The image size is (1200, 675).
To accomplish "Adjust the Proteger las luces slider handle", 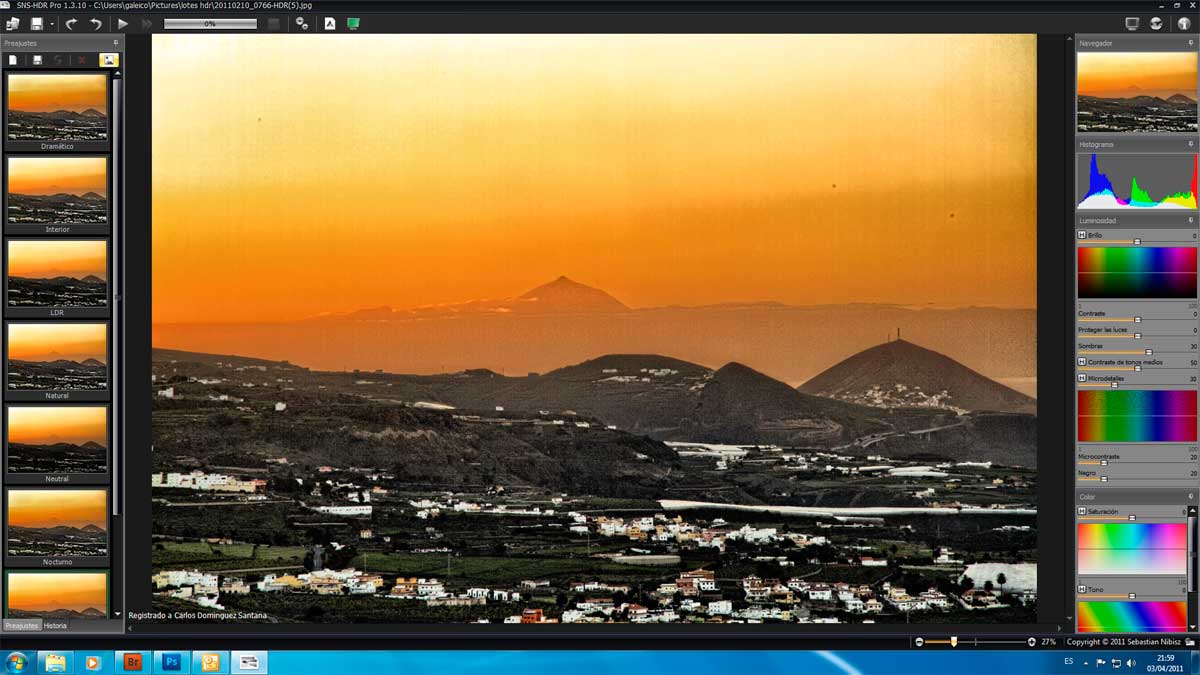I will click(x=1137, y=336).
